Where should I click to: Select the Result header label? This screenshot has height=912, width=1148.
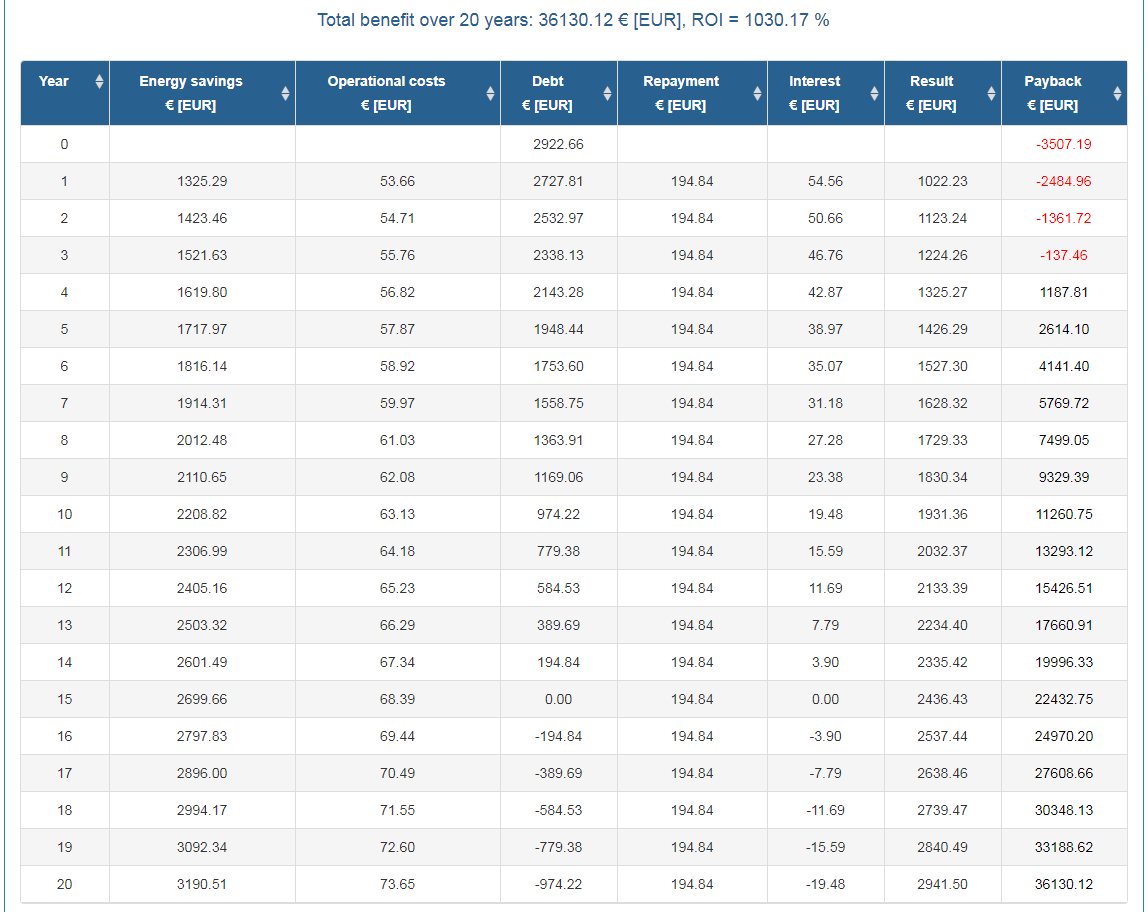931,81
